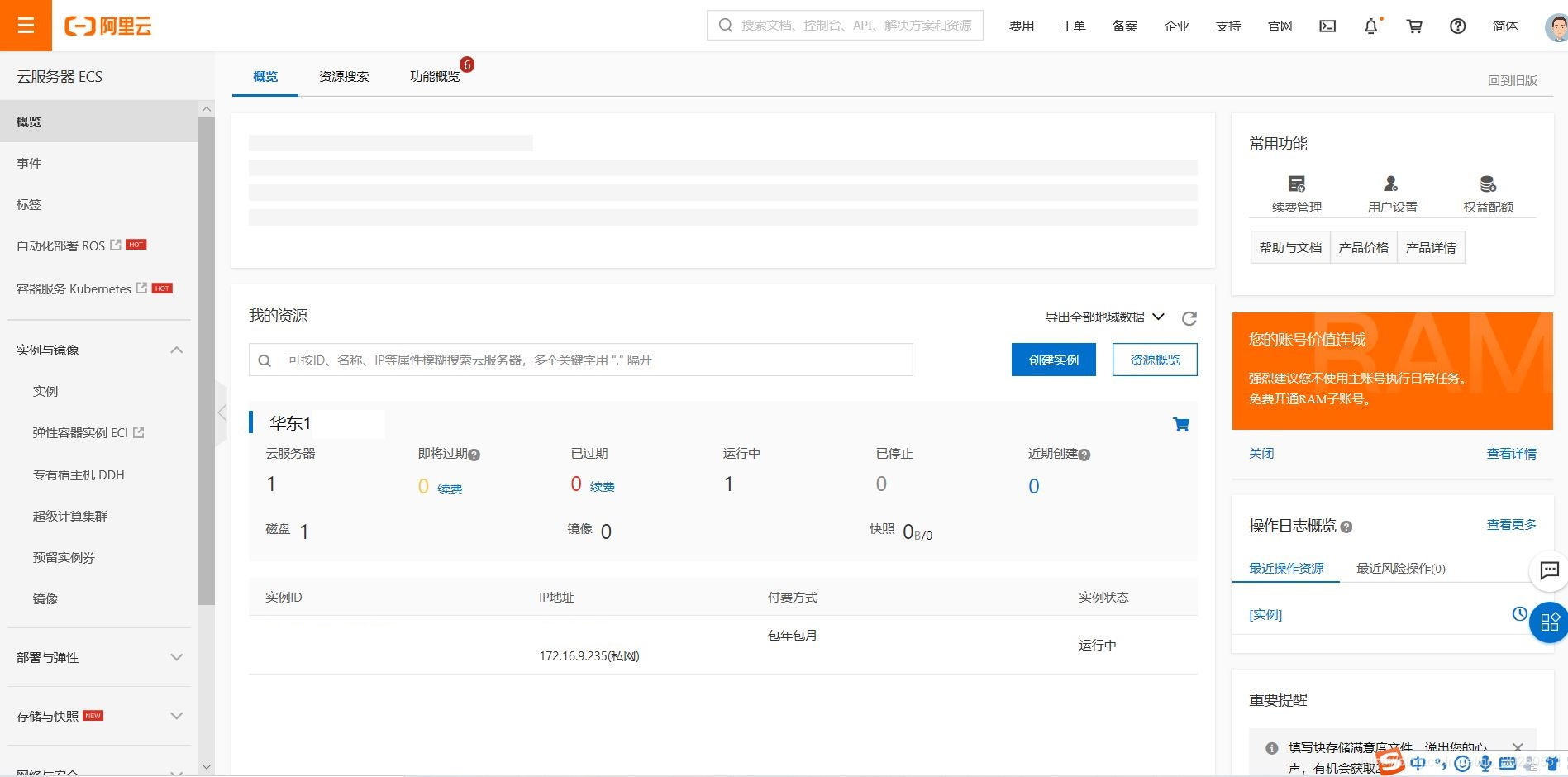Open the [实例] log entry
Image resolution: width=1568 pixels, height=777 pixels.
click(x=1265, y=614)
